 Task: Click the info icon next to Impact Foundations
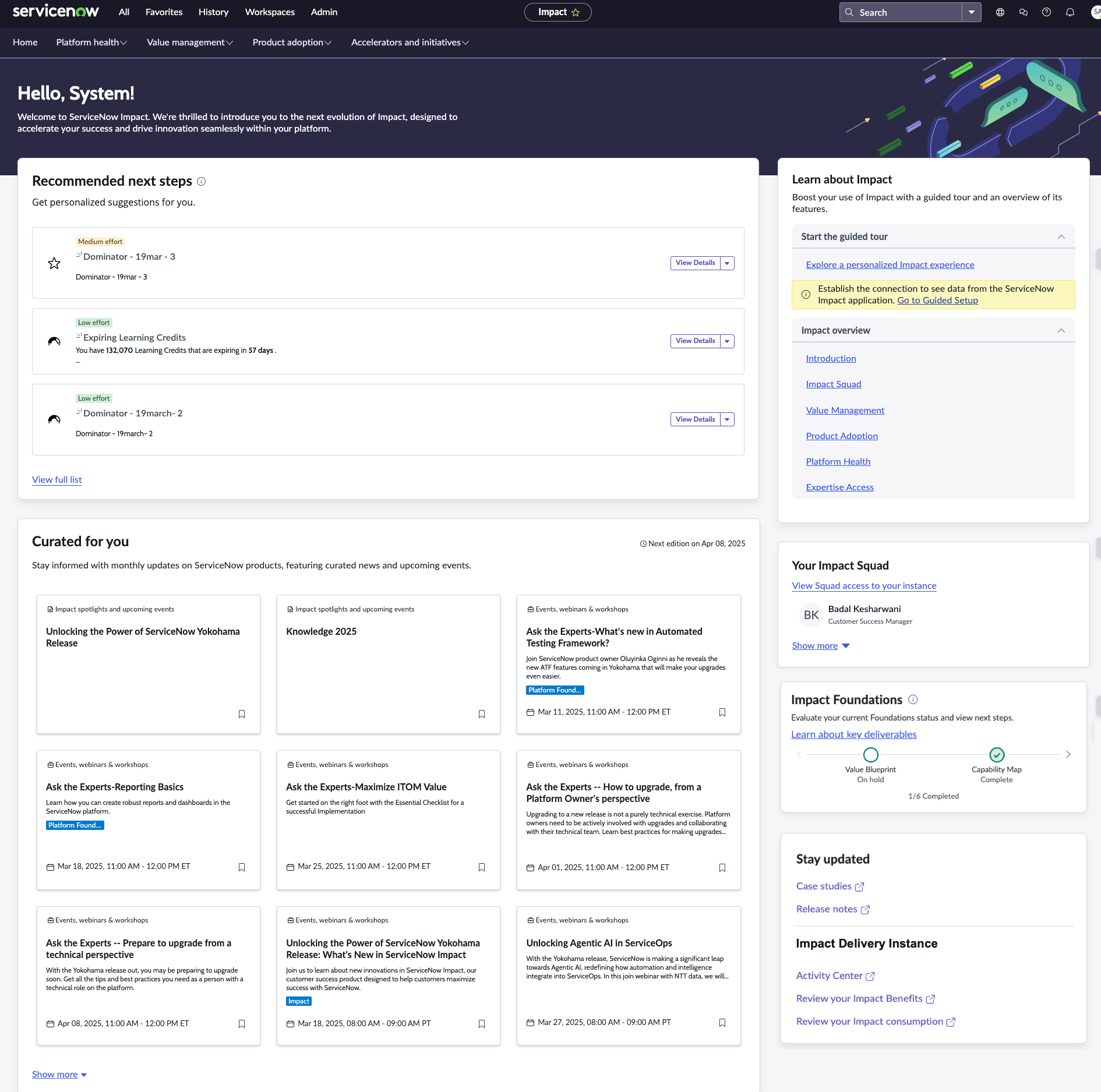pyautogui.click(x=913, y=699)
